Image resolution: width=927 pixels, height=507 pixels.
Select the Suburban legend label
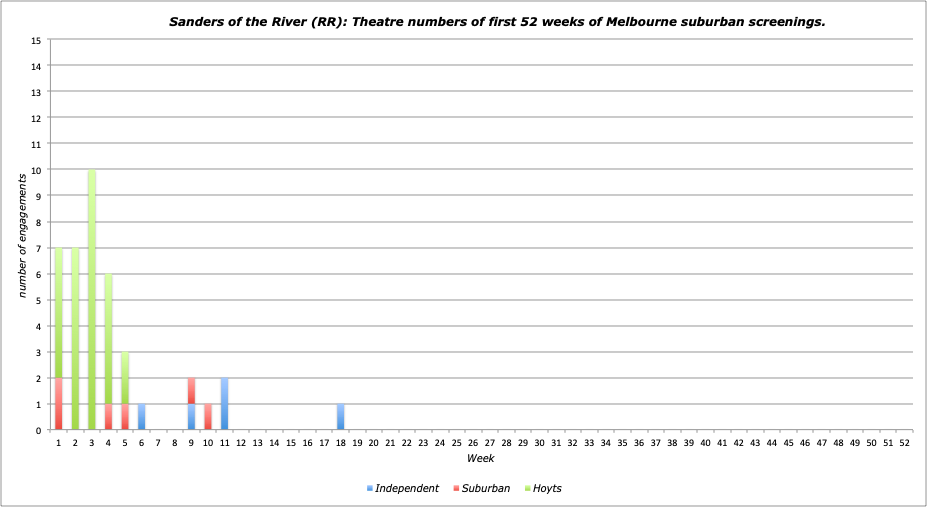coord(487,488)
